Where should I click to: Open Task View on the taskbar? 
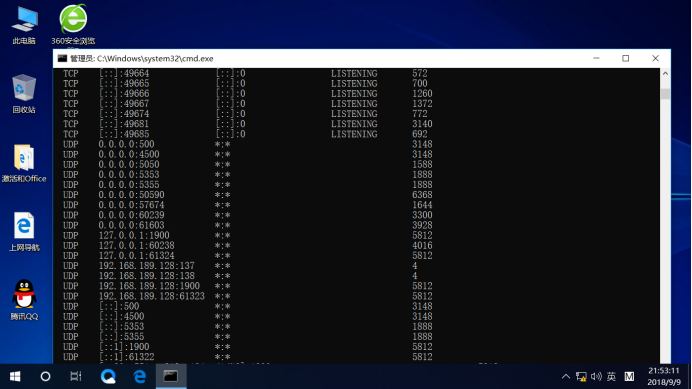[x=76, y=376]
